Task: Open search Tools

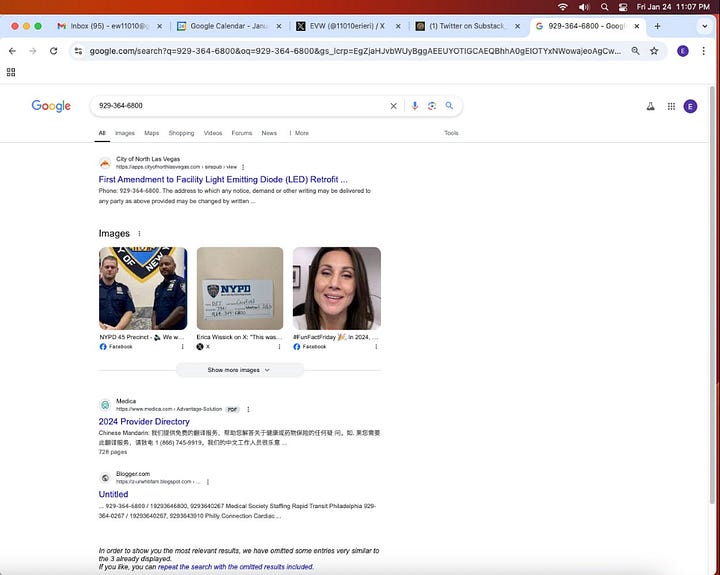Action: 451,133
